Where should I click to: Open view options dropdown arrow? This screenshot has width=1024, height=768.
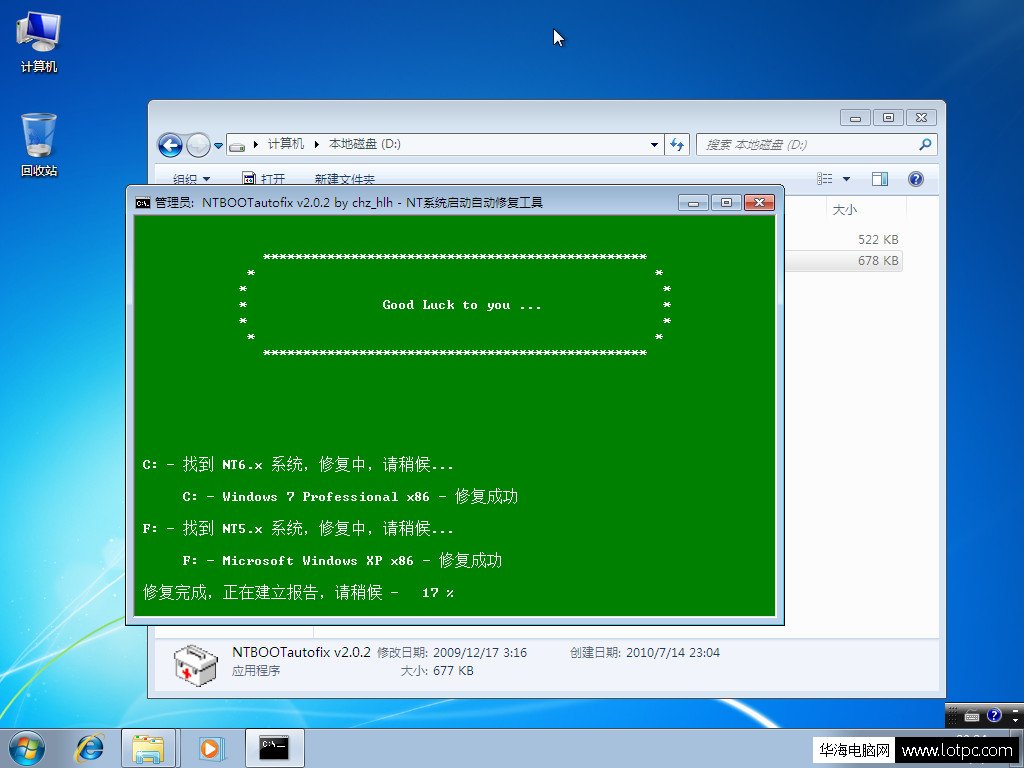pos(846,178)
